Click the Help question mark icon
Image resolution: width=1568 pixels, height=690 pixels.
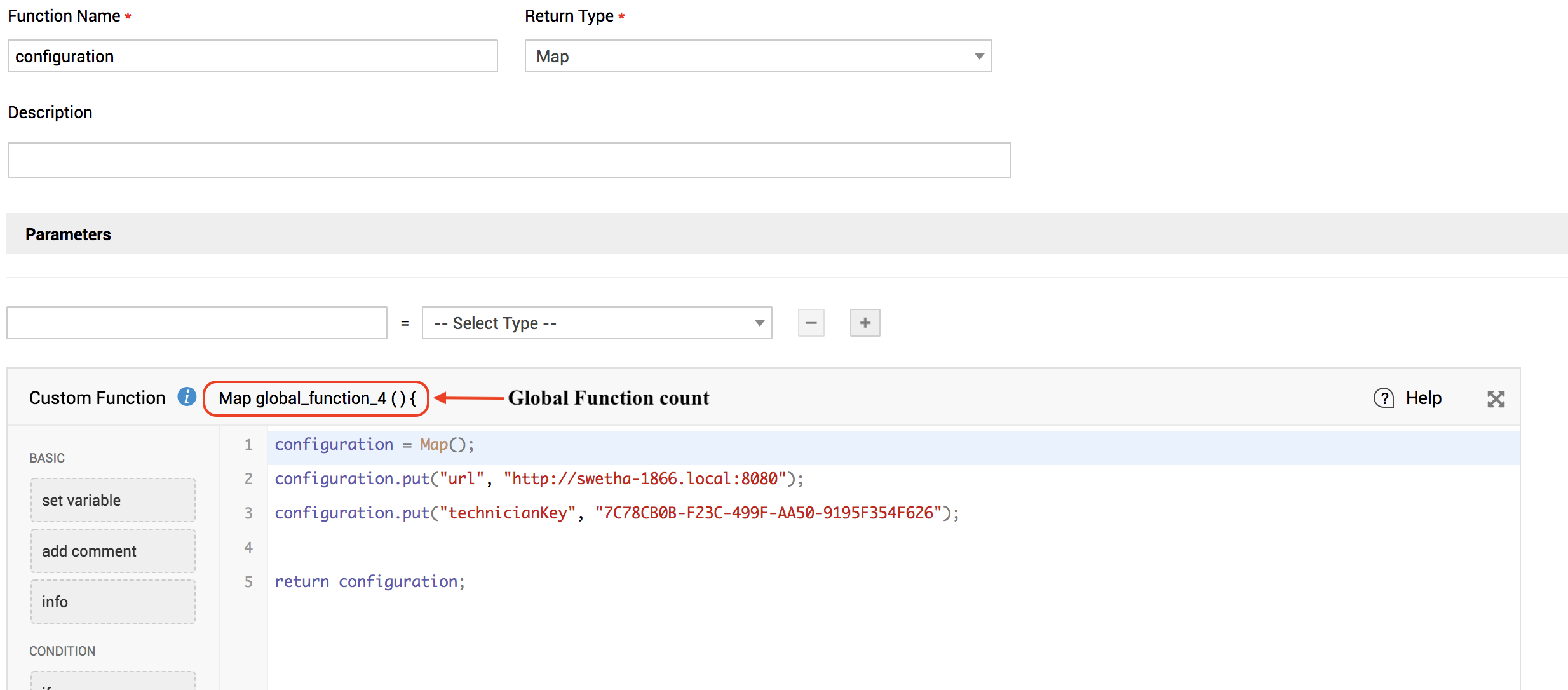tap(1383, 398)
